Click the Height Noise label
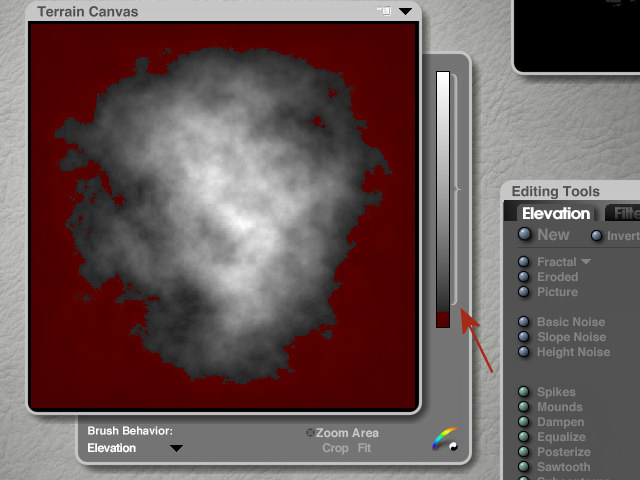 click(x=573, y=352)
